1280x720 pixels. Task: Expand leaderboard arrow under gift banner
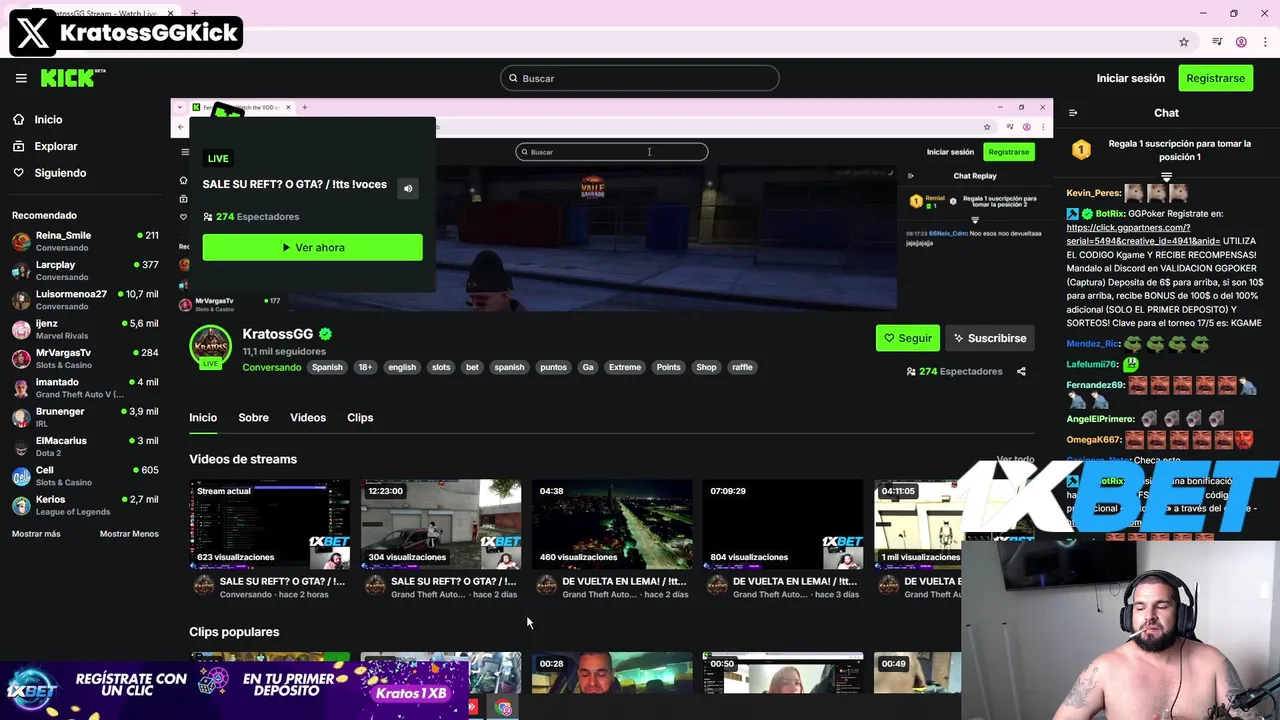click(x=1166, y=176)
